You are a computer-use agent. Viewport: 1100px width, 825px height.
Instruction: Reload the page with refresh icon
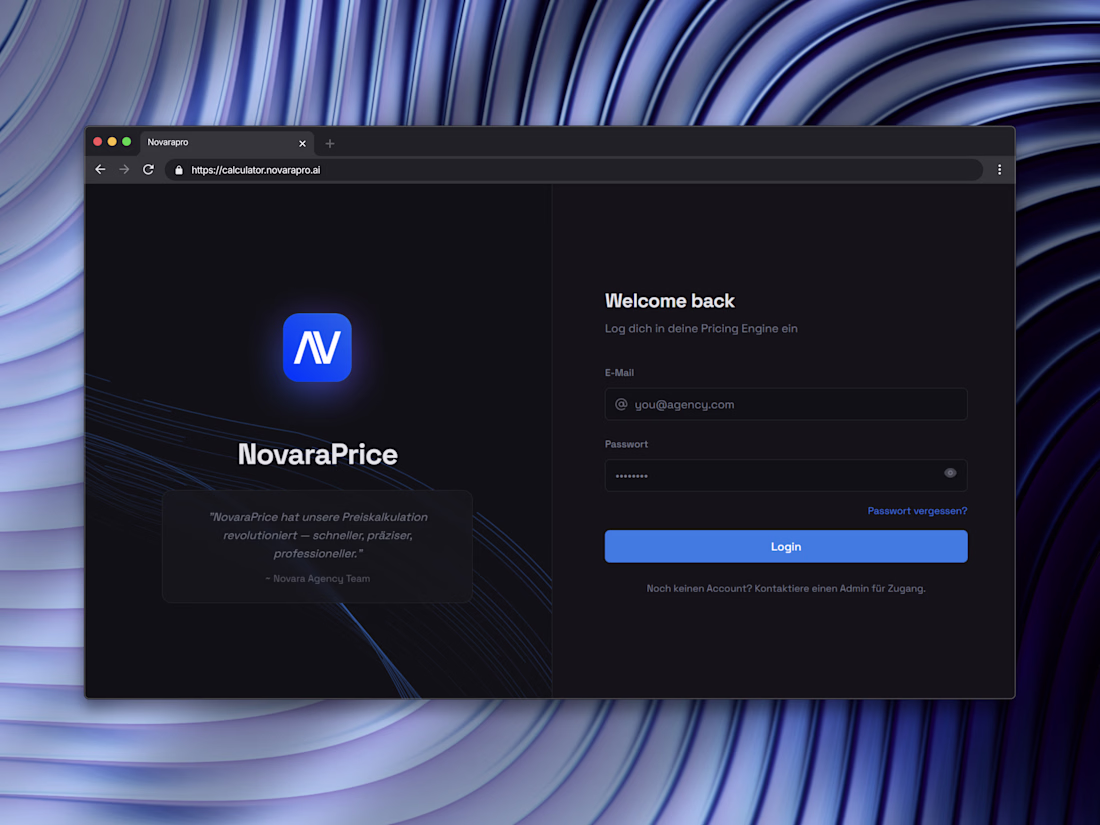point(148,170)
